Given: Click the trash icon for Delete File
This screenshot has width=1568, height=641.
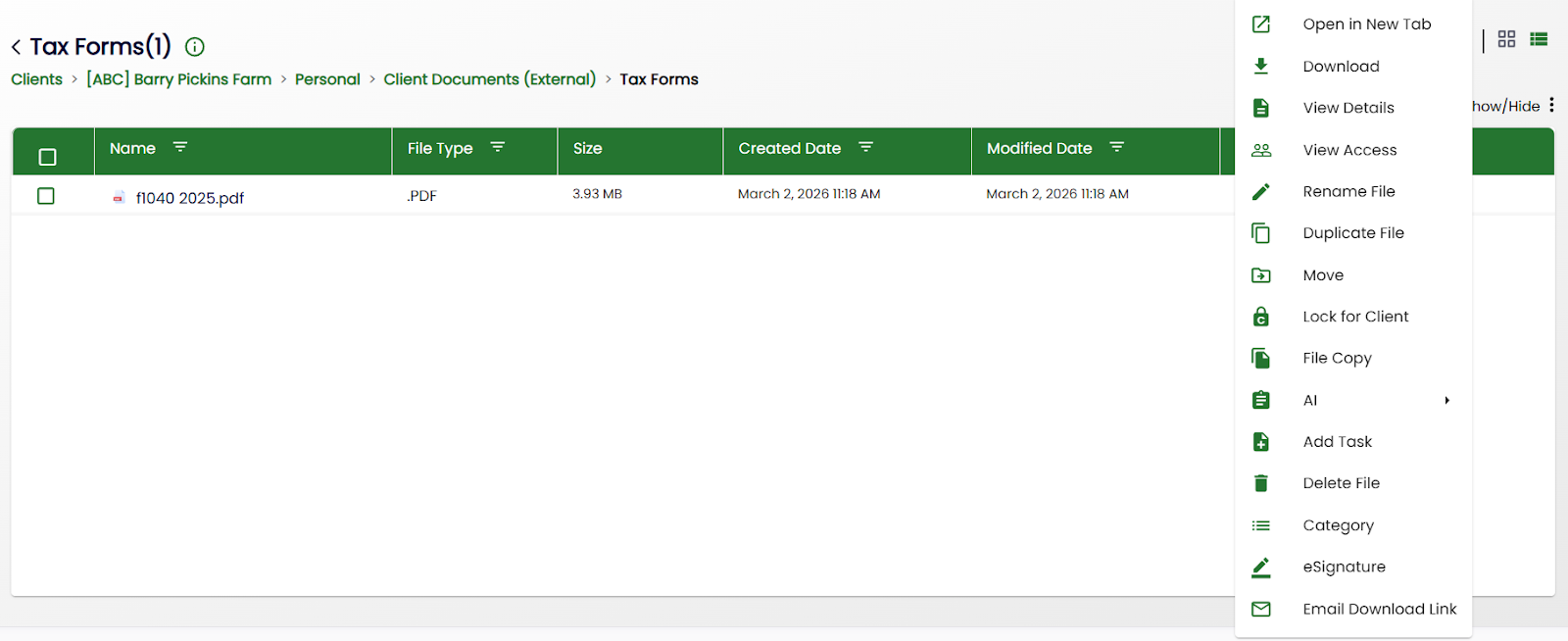Looking at the screenshot, I should [x=1261, y=483].
